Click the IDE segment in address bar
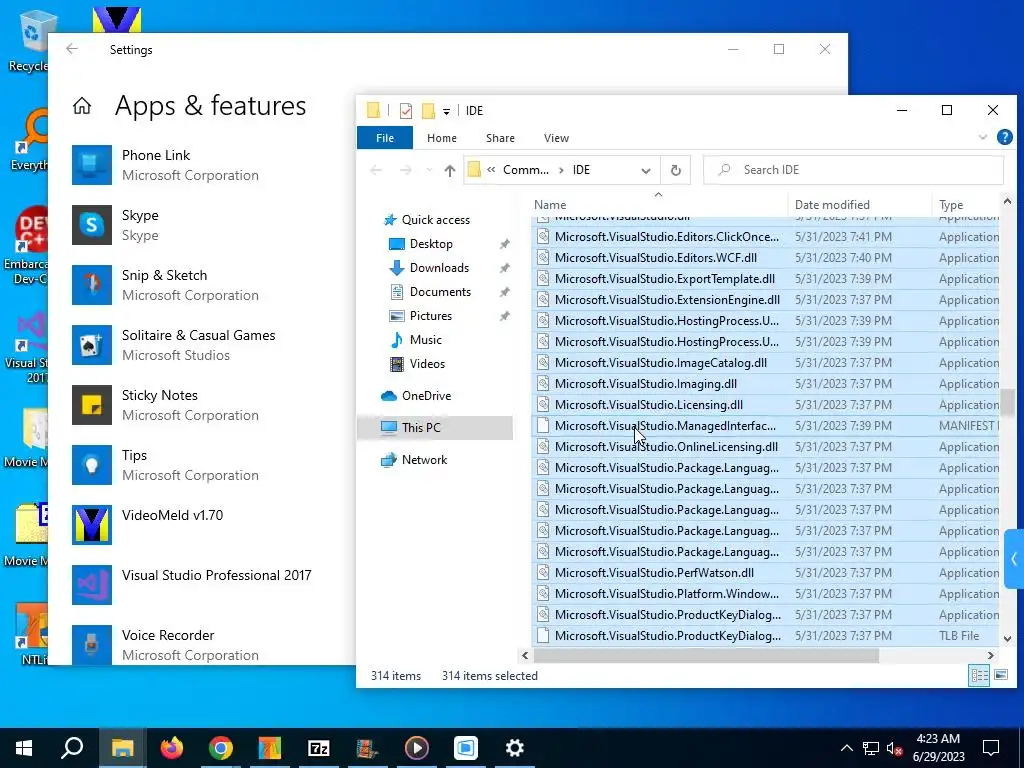 [581, 170]
